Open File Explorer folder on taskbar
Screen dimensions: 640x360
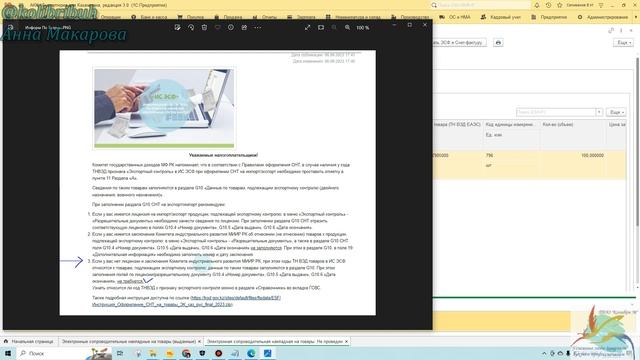153,353
